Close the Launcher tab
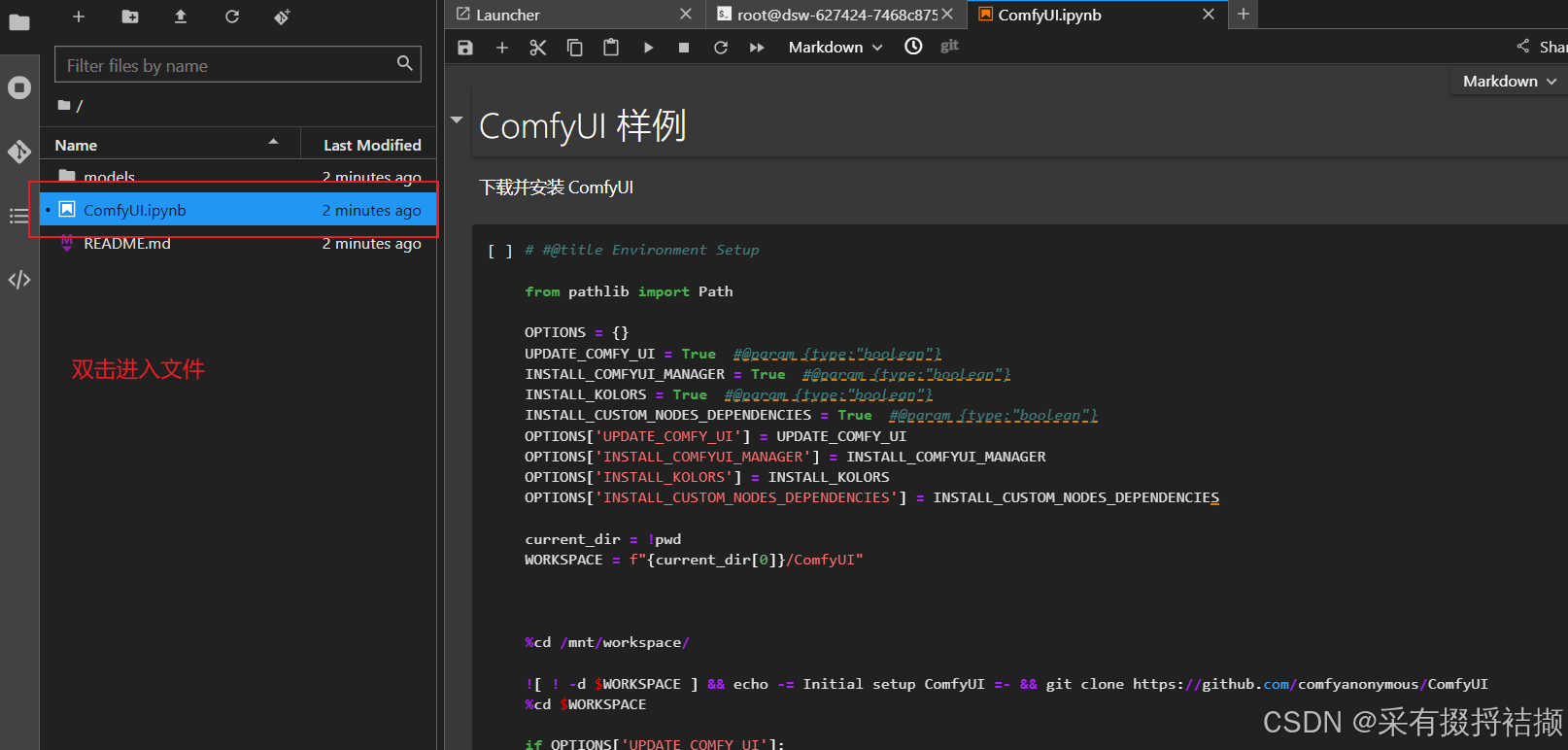Screen dimensions: 1568x750 click(x=686, y=15)
